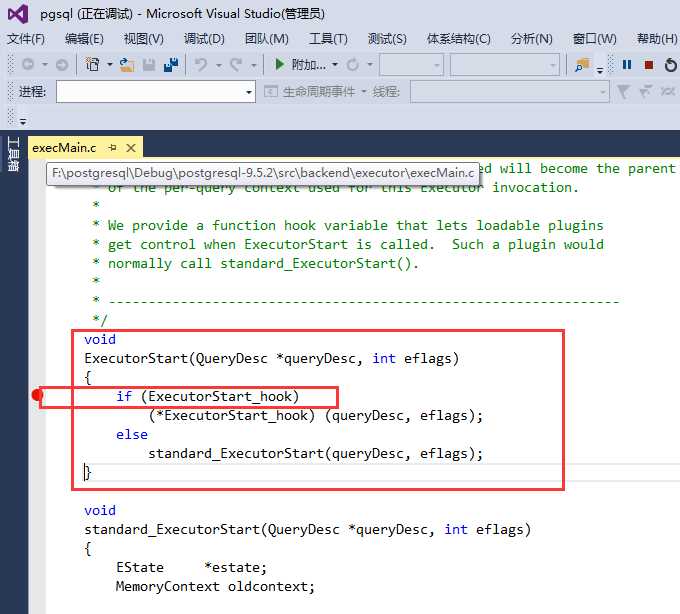The width and height of the screenshot is (680, 614).
Task: Stop debugging with the red square icon
Action: [649, 65]
